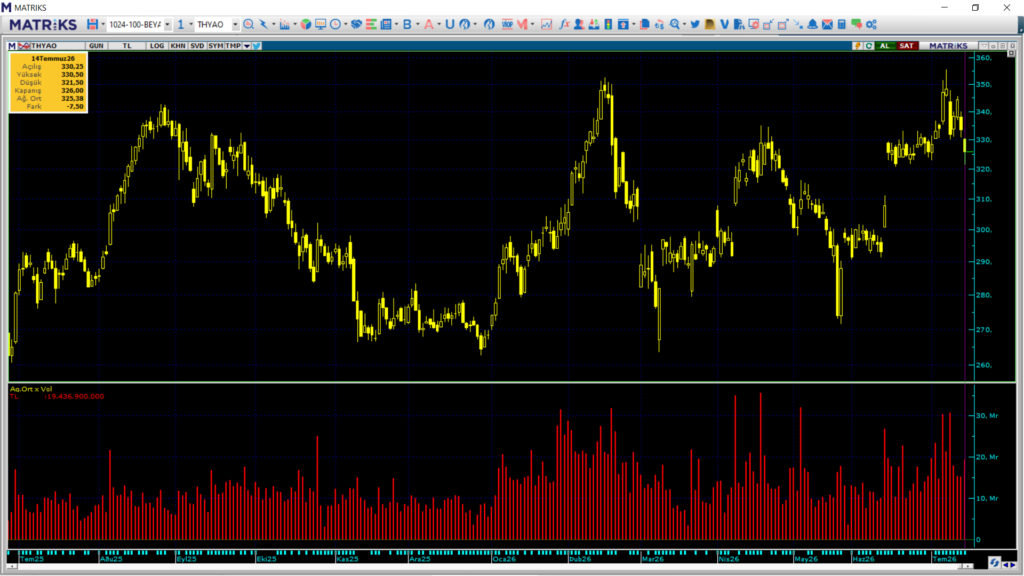Click the save layout disk icon
Viewport: 1024px width, 576px height.
92,24
